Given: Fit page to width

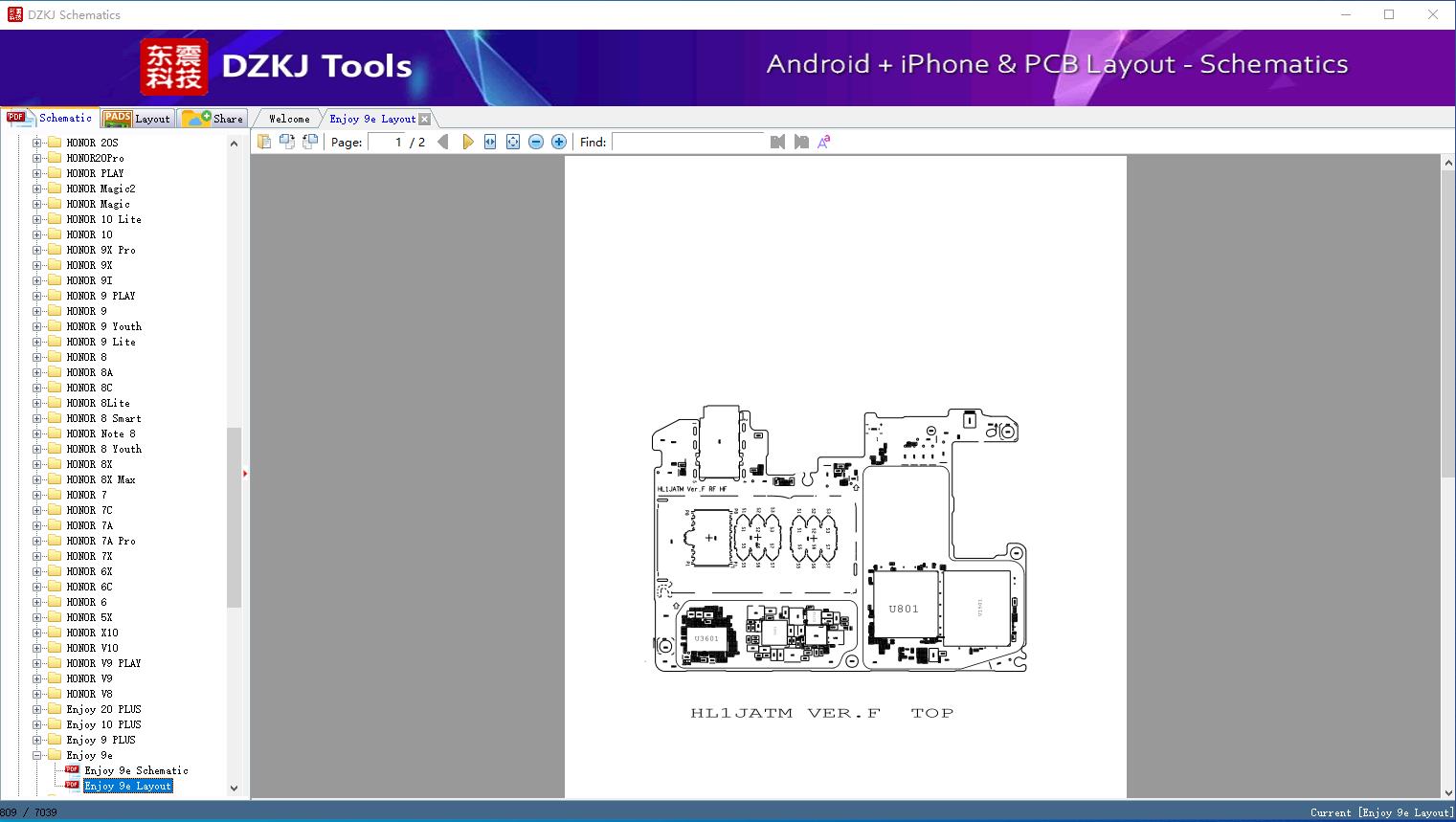Looking at the screenshot, I should pyautogui.click(x=490, y=142).
